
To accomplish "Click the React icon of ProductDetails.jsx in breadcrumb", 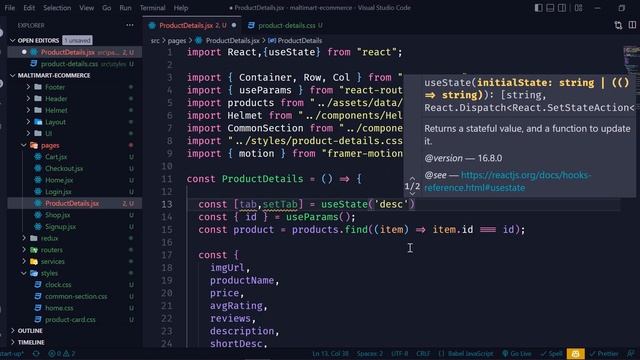I will pyautogui.click(x=199, y=40).
